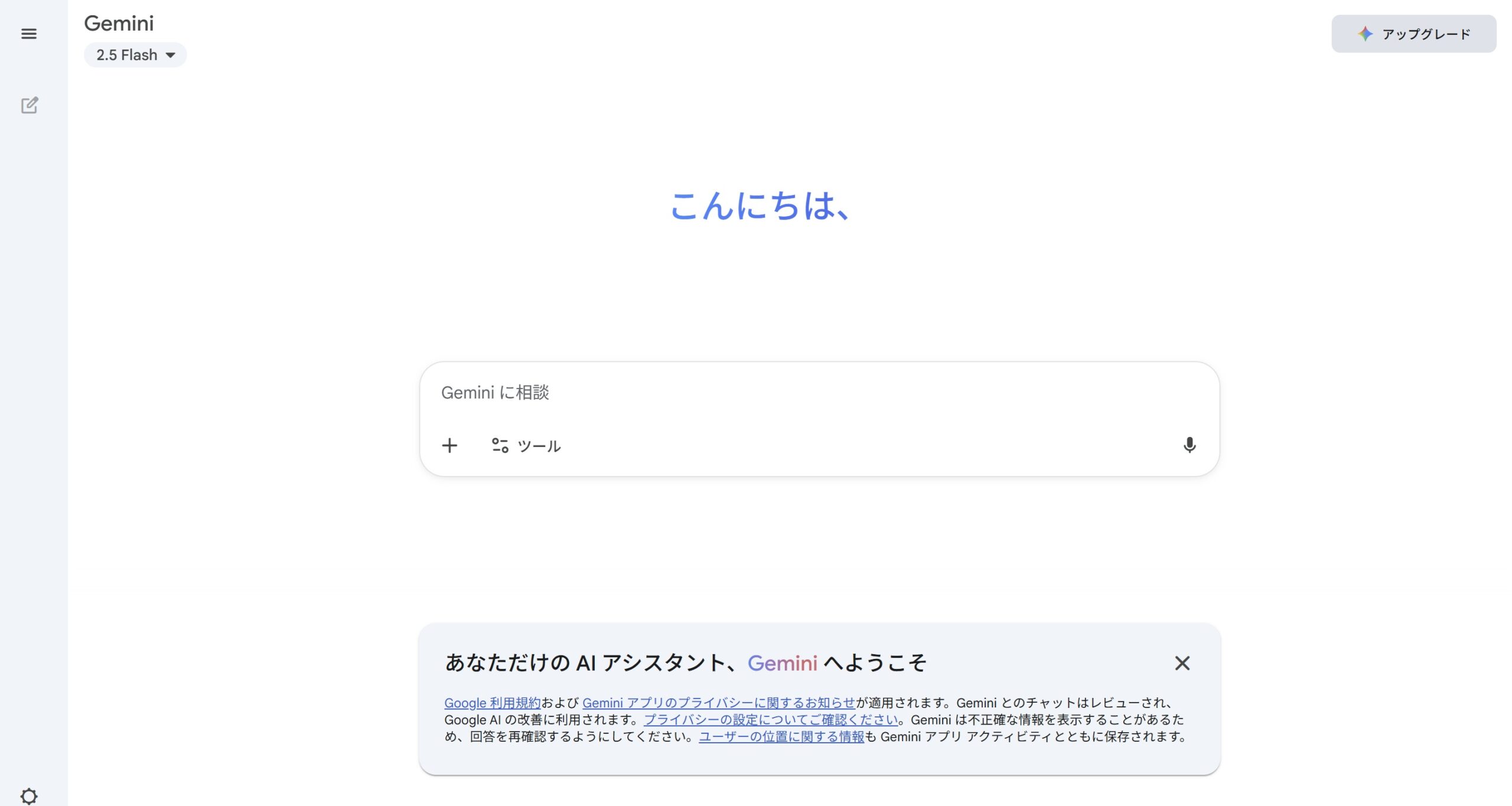Dismiss the Gemini welcome banner
Viewport: 1512px width, 806px height.
pyautogui.click(x=1182, y=663)
